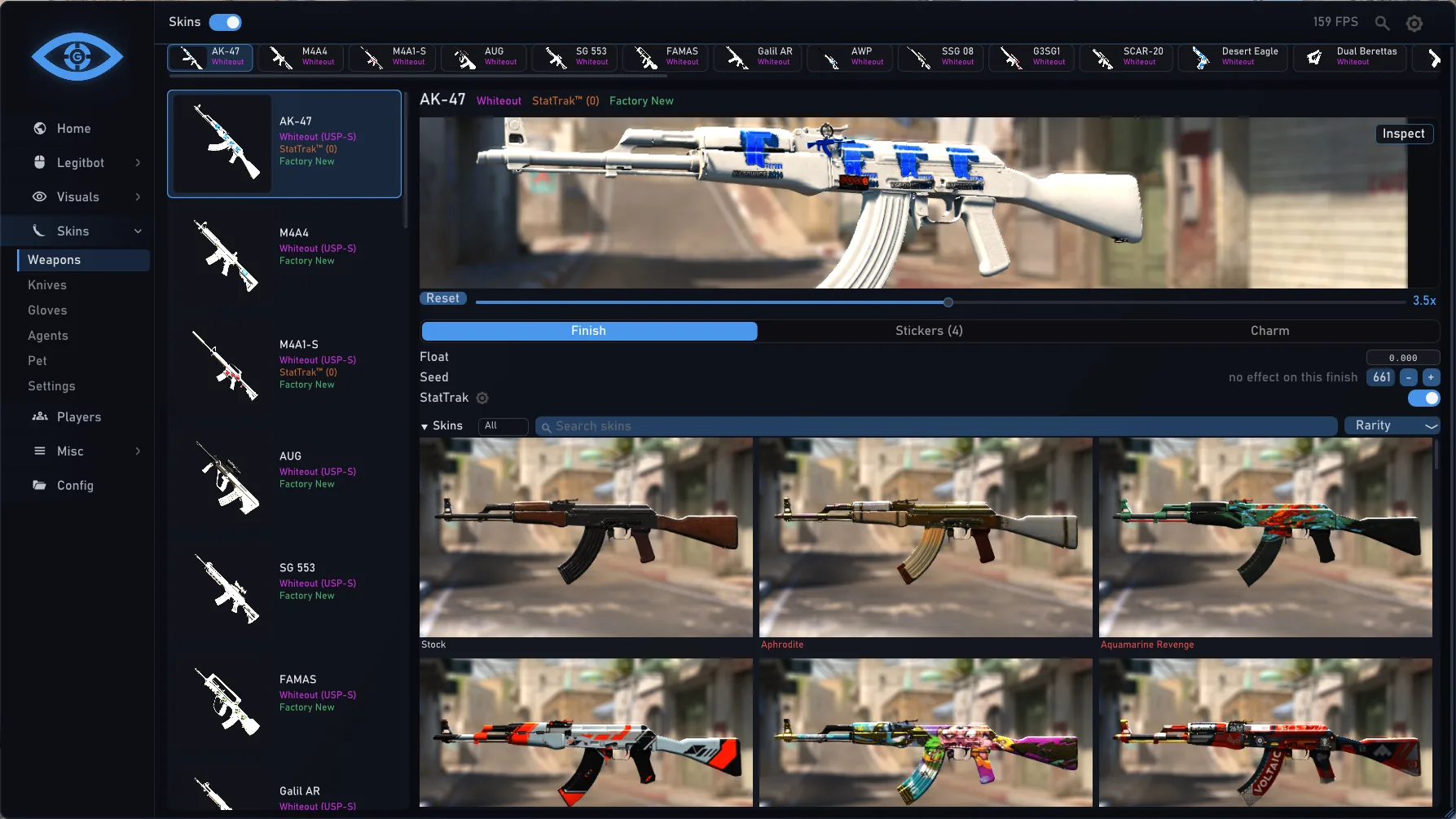Expand the Legitbot submenu chevron
Image resolution: width=1456 pixels, height=819 pixels.
point(138,163)
